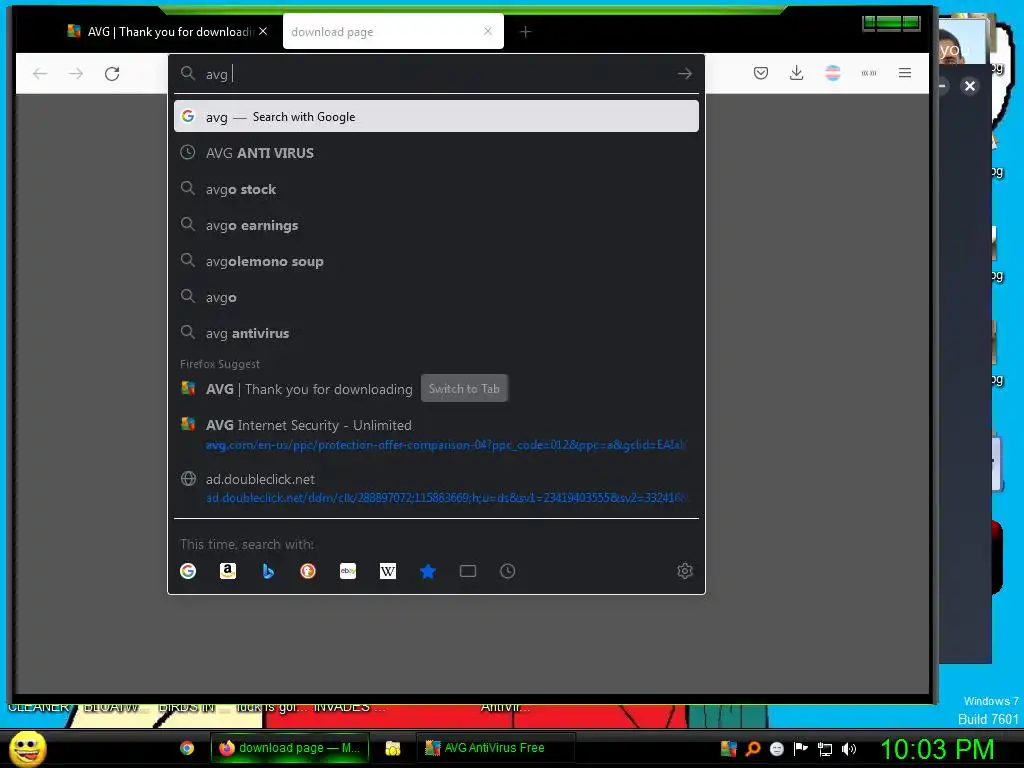Close the AVG Thank you tab
Screen dimensions: 1024x768
263,31
